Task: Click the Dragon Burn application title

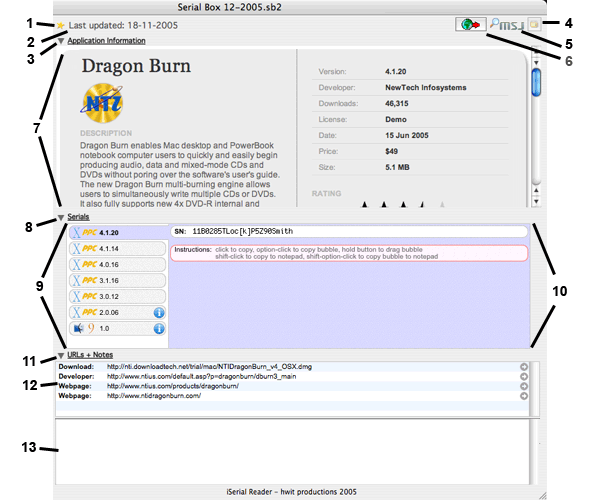Action: pyautogui.click(x=136, y=66)
